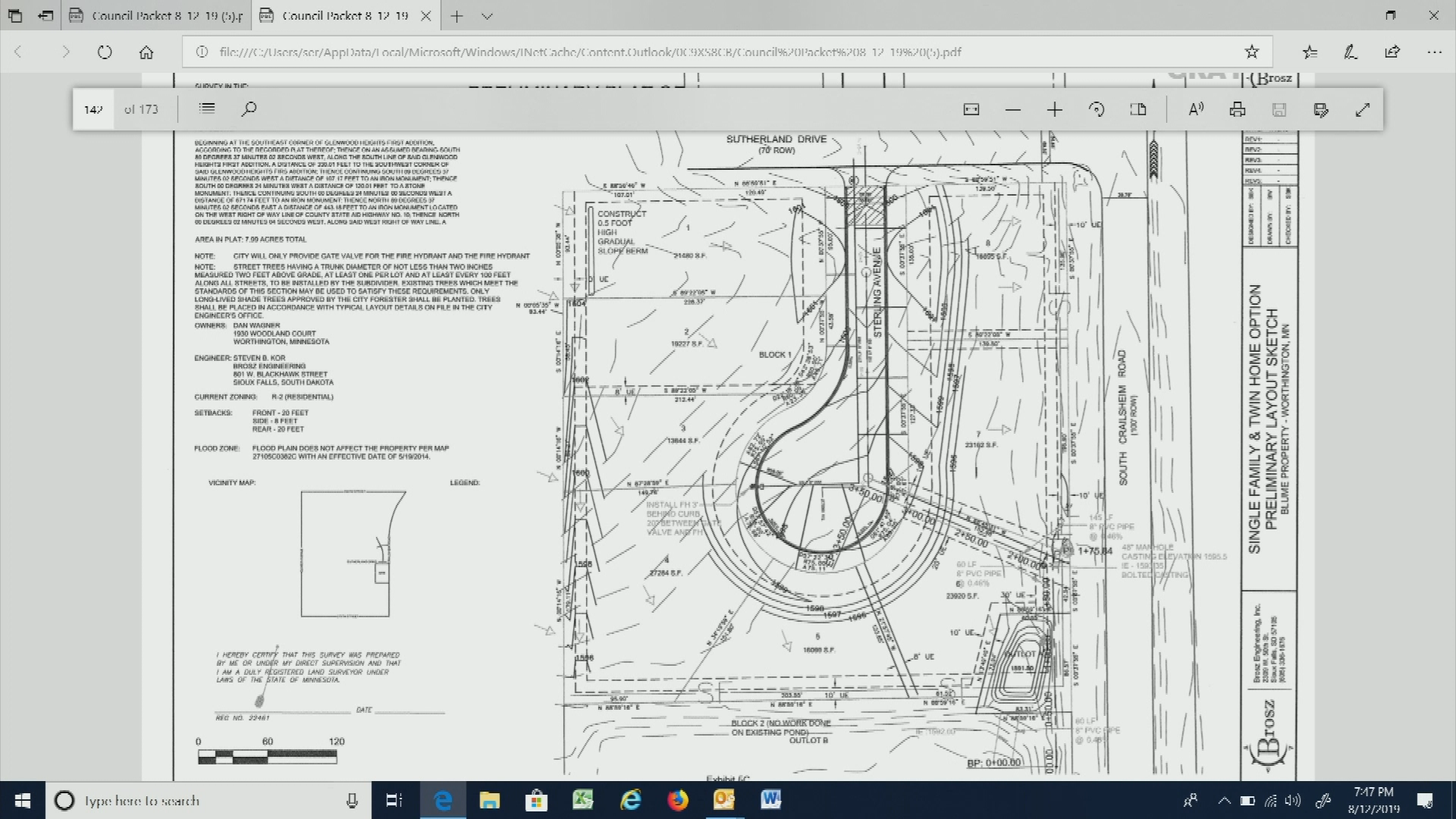Open the PDF table of contents
This screenshot has height=819, width=1456.
[207, 109]
